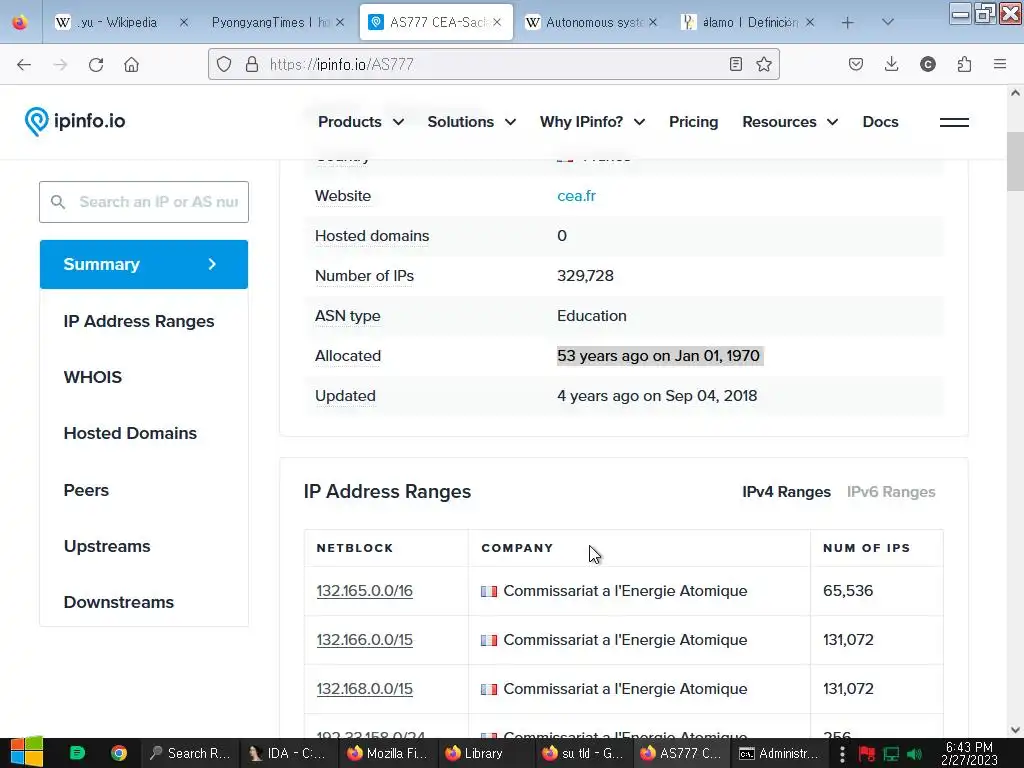Open netblock 132.166.0.0/15

pos(364,640)
